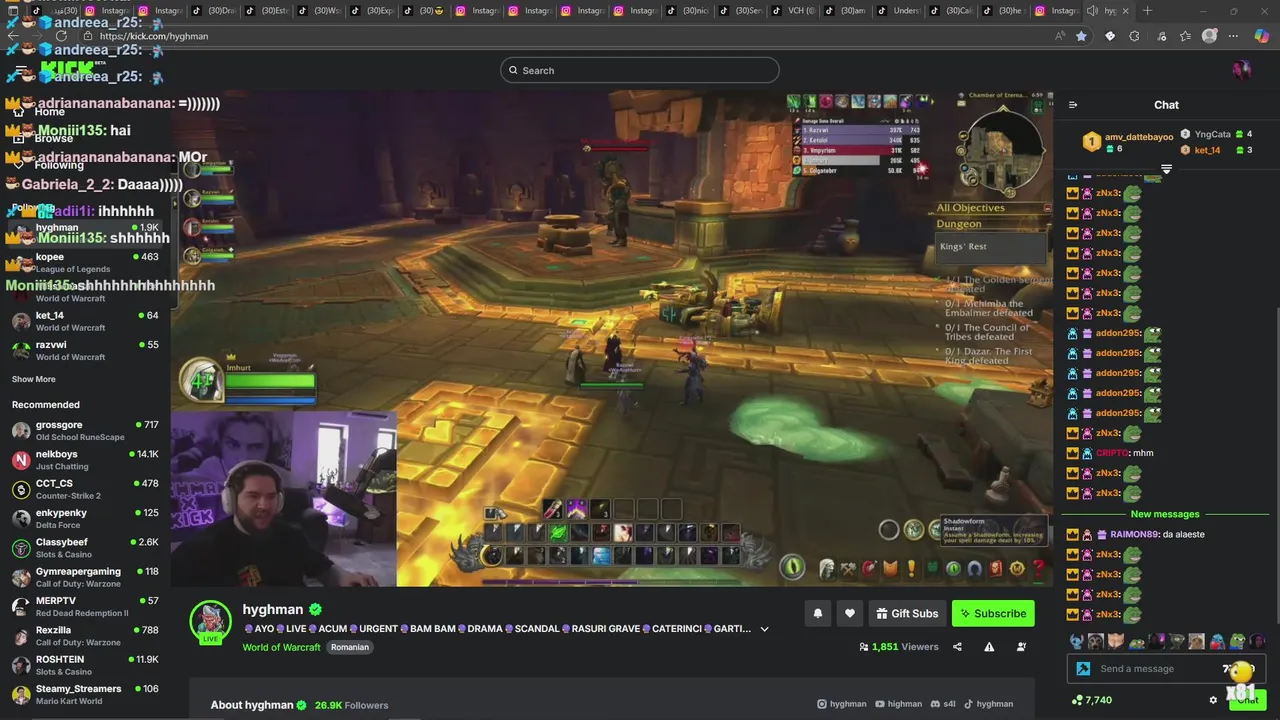The height and width of the screenshot is (720, 1280).
Task: Open recommended channel nelkboys
Action: (x=85, y=460)
